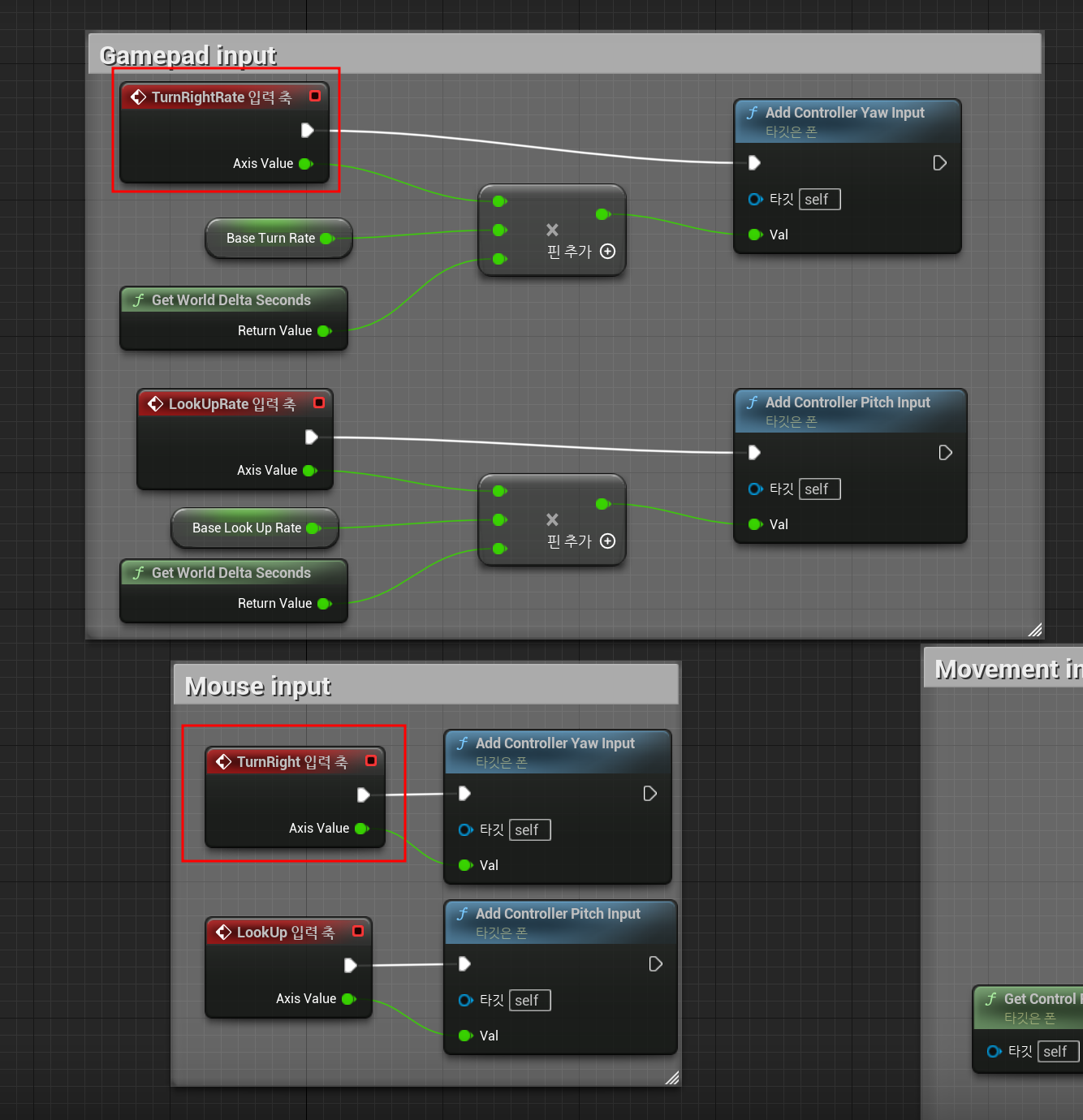Image resolution: width=1083 pixels, height=1120 pixels.
Task: Click the Add pin ⊕ icon on upper multiply node
Action: [x=608, y=252]
